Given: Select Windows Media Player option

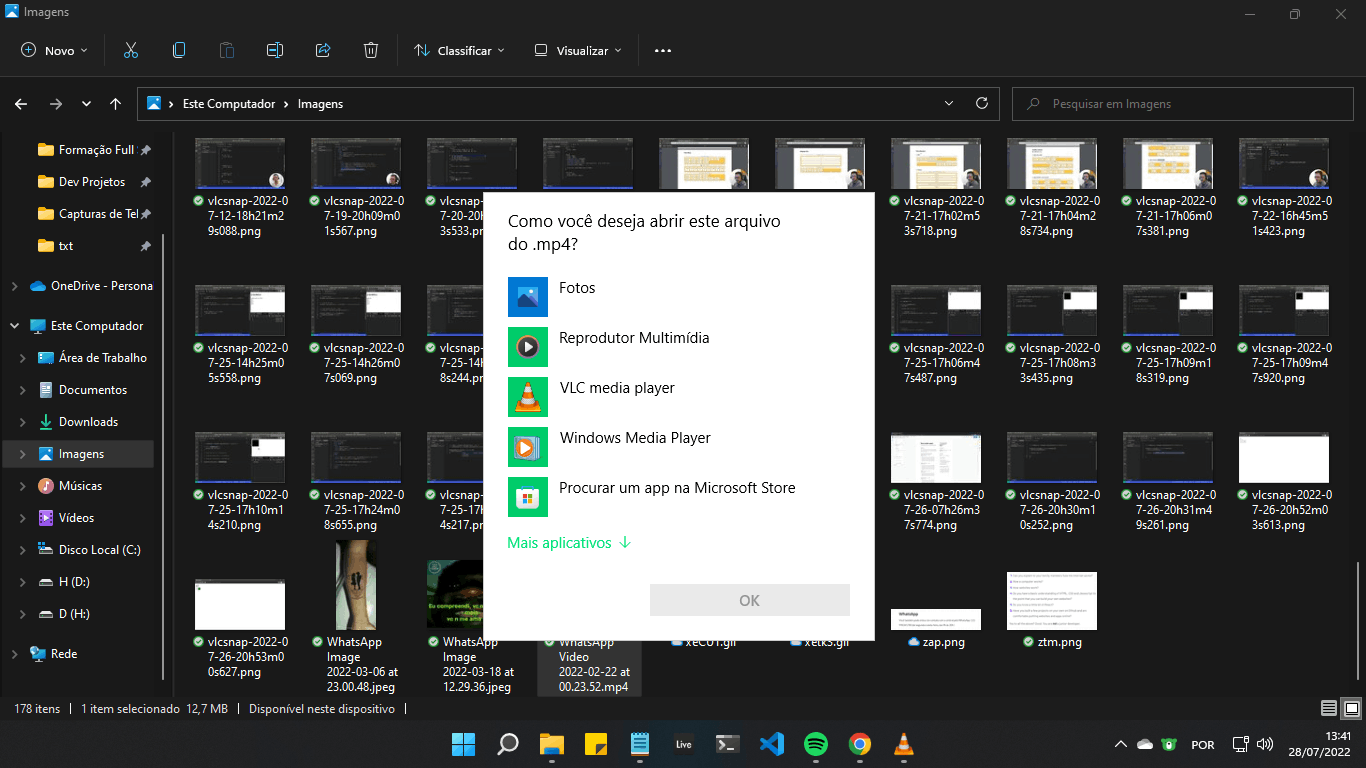Looking at the screenshot, I should (634, 438).
